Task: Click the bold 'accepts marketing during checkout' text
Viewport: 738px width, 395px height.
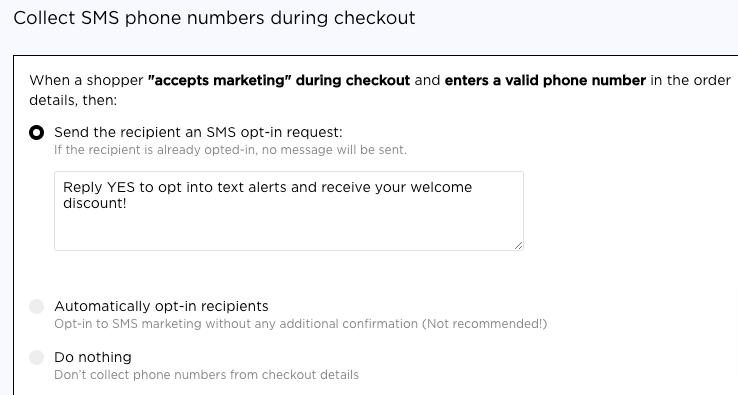Action: point(279,81)
